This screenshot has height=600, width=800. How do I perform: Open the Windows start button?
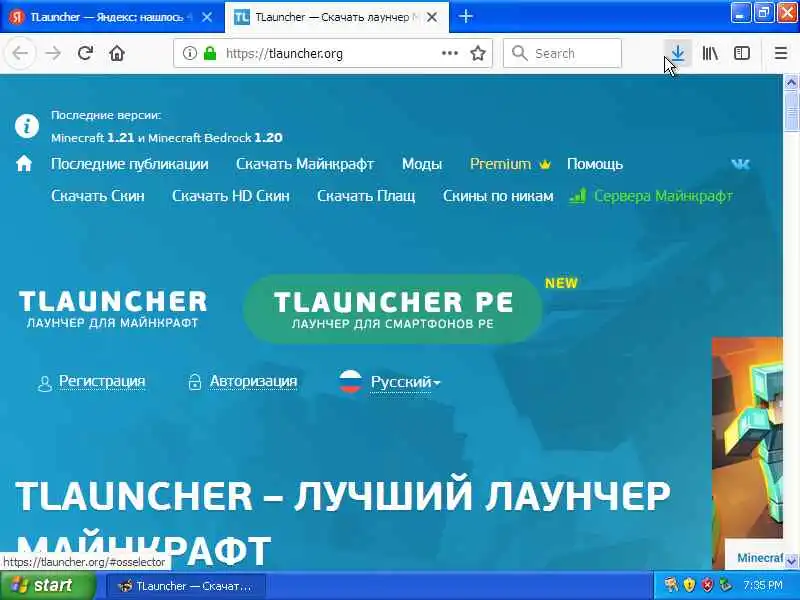(47, 586)
